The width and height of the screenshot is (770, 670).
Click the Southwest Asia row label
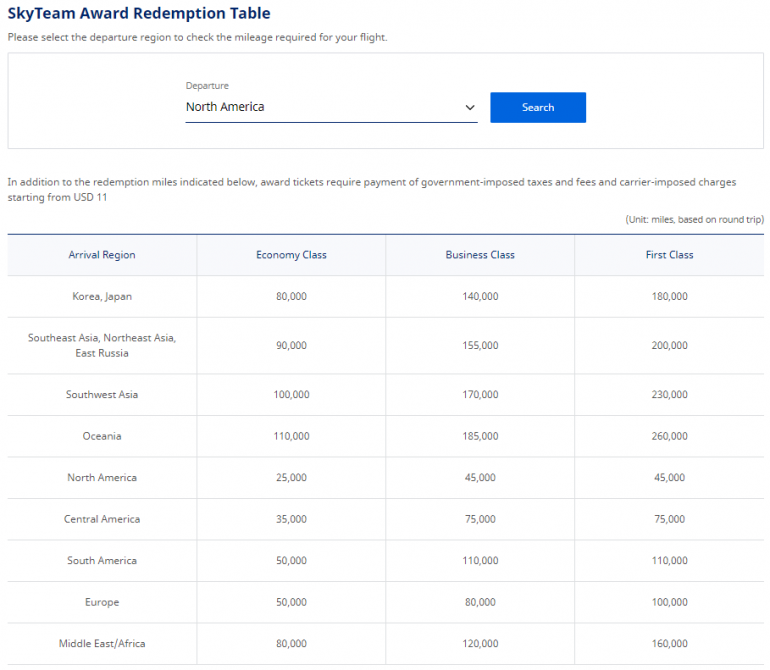click(102, 395)
